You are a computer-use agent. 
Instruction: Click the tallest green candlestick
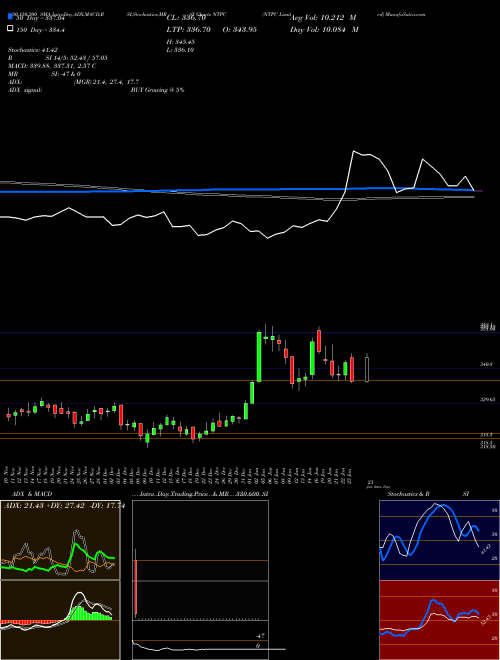coord(259,357)
